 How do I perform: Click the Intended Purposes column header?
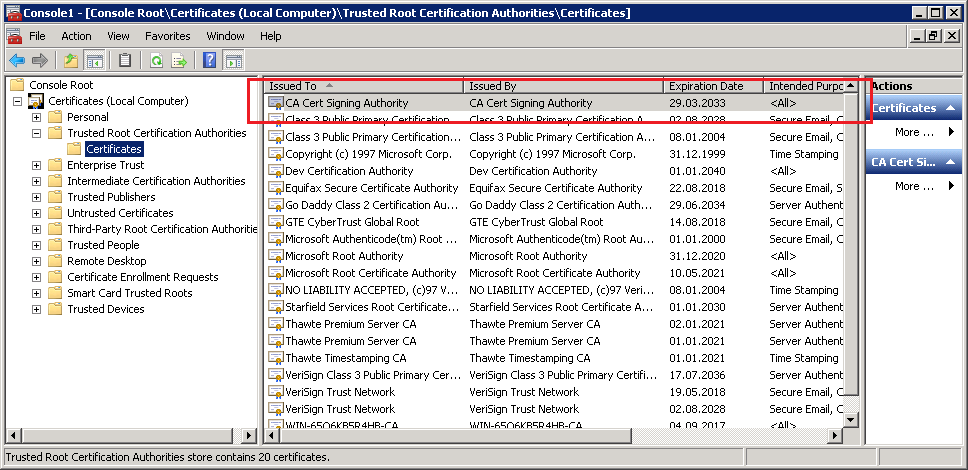click(x=804, y=86)
